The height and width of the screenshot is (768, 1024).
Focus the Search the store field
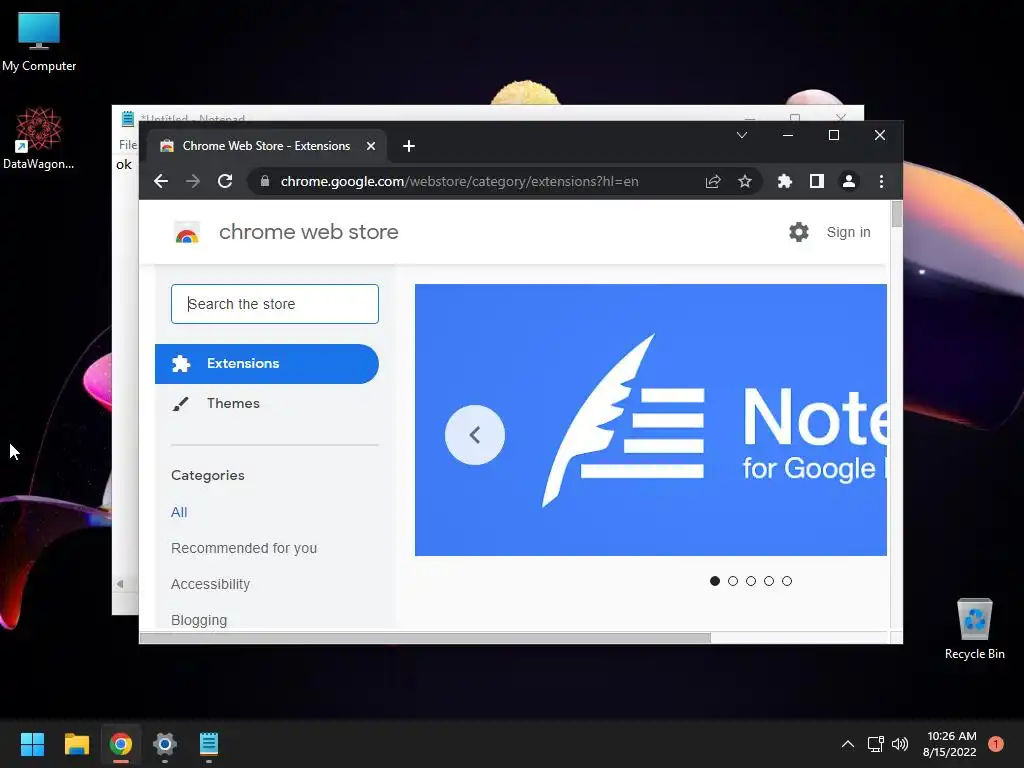point(275,304)
